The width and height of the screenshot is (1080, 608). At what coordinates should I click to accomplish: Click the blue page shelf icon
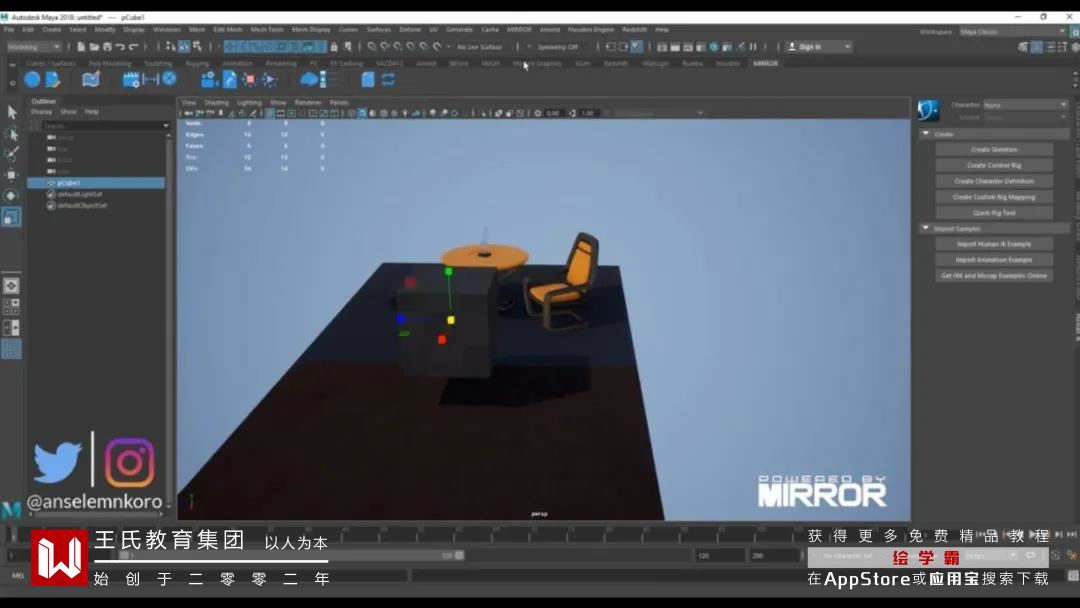coord(368,80)
